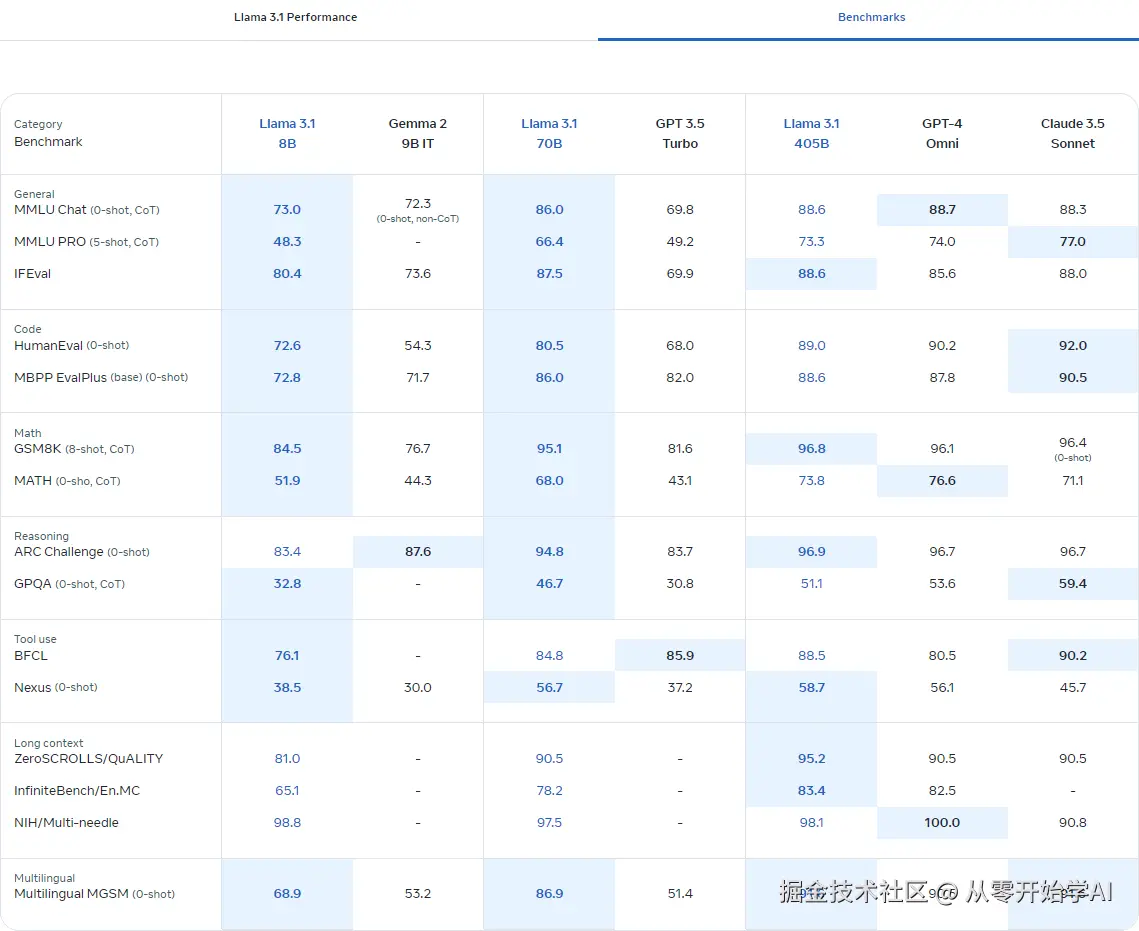Switch to the Llama 3.1 Performance tab
Image resolution: width=1139 pixels, height=931 pixels.
[x=295, y=17]
